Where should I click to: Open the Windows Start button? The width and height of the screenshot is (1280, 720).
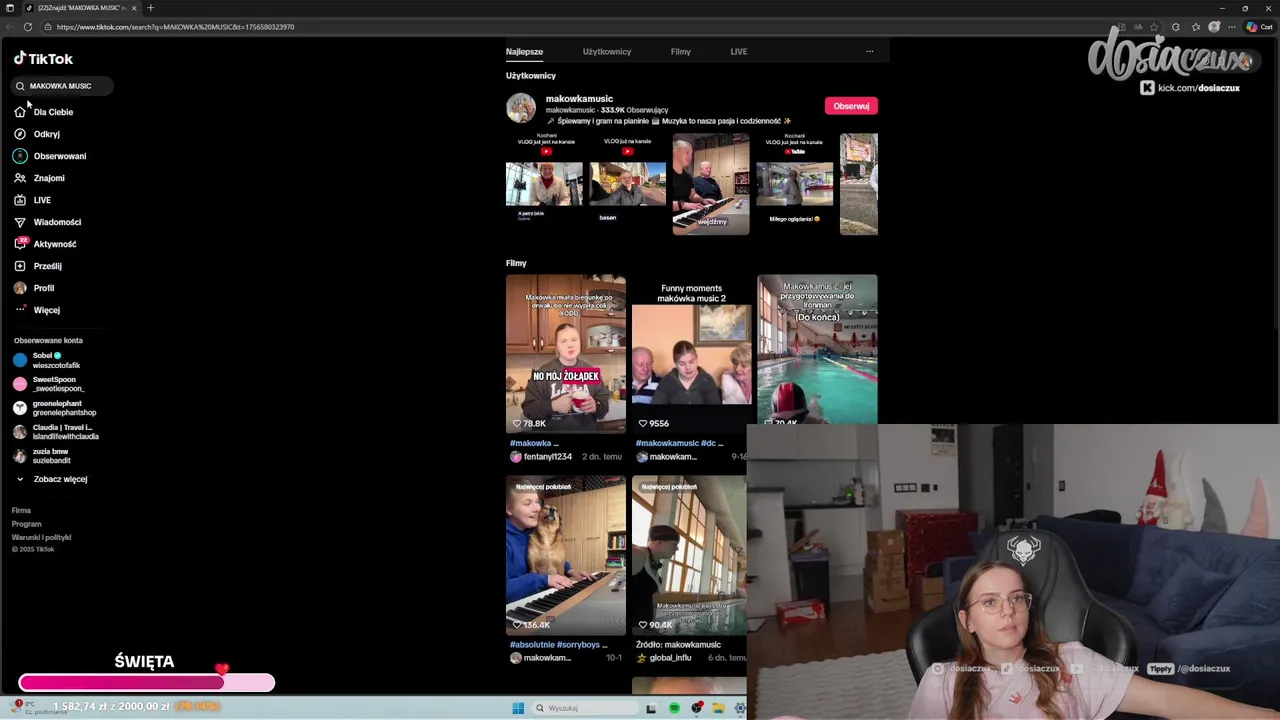pyautogui.click(x=518, y=708)
